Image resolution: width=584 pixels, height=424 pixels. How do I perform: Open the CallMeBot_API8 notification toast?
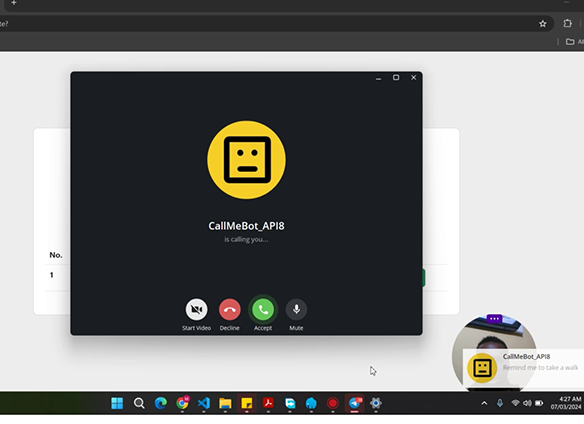pos(523,367)
